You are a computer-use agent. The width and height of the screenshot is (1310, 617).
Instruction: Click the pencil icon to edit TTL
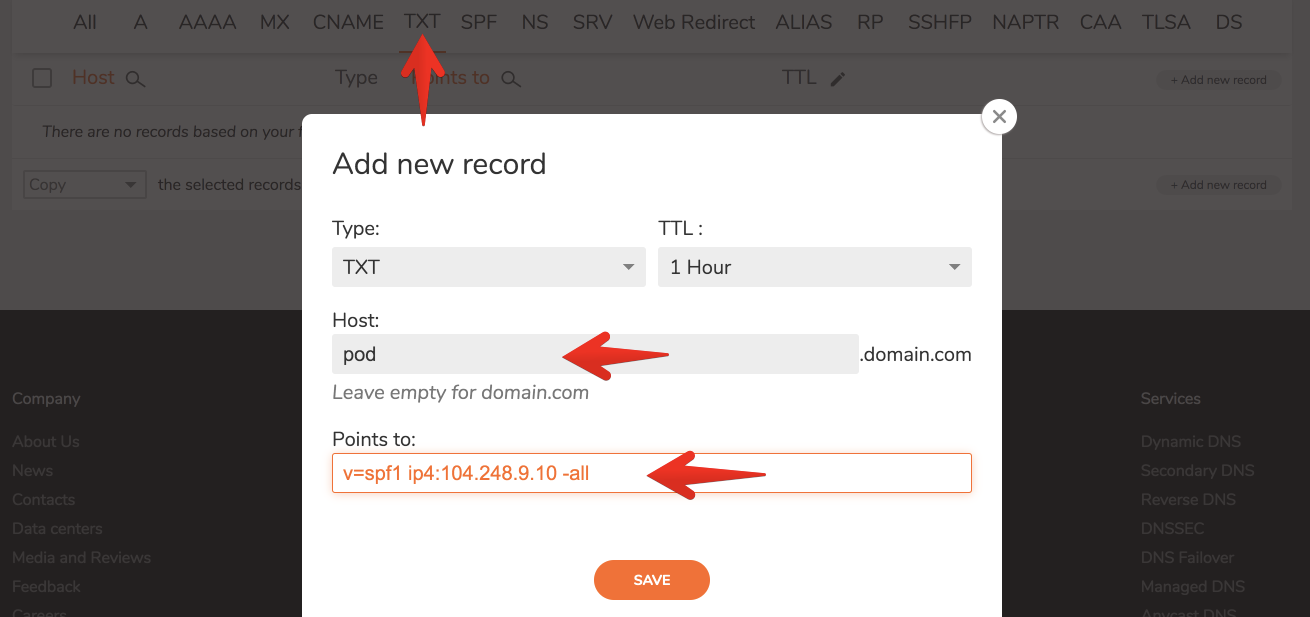point(838,77)
